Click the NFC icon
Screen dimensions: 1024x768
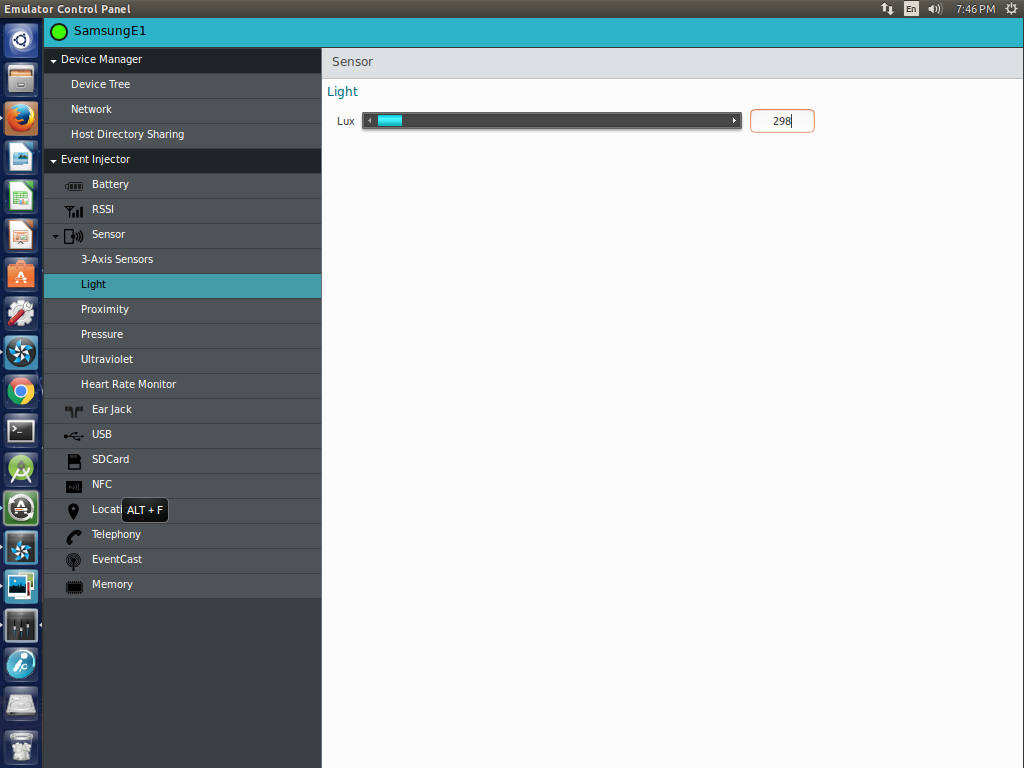[74, 485]
